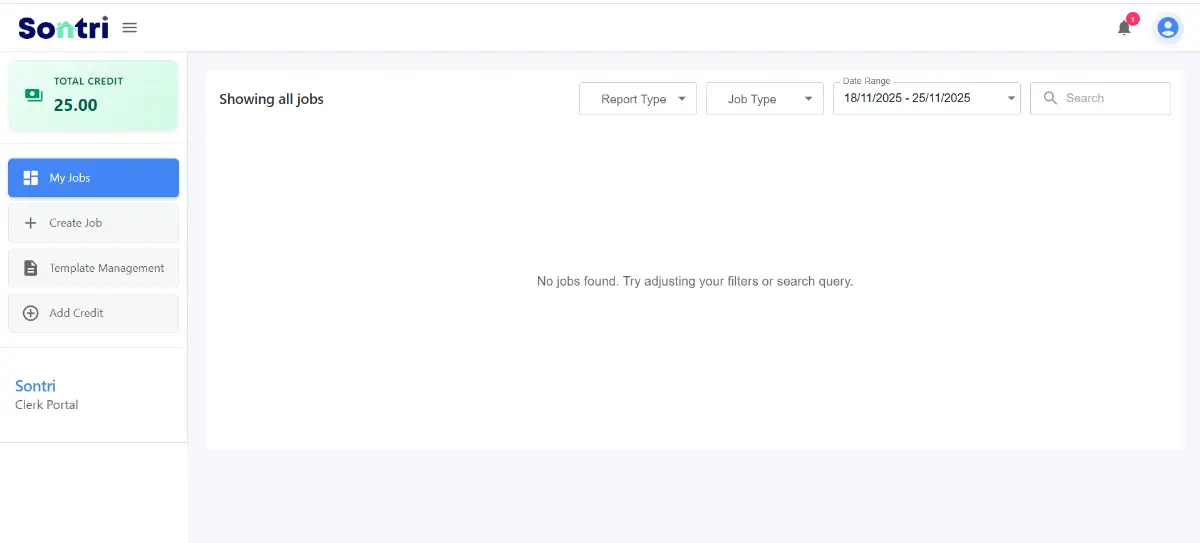This screenshot has width=1200, height=543.
Task: Click the plus icon beside Create Job
Action: click(x=30, y=223)
